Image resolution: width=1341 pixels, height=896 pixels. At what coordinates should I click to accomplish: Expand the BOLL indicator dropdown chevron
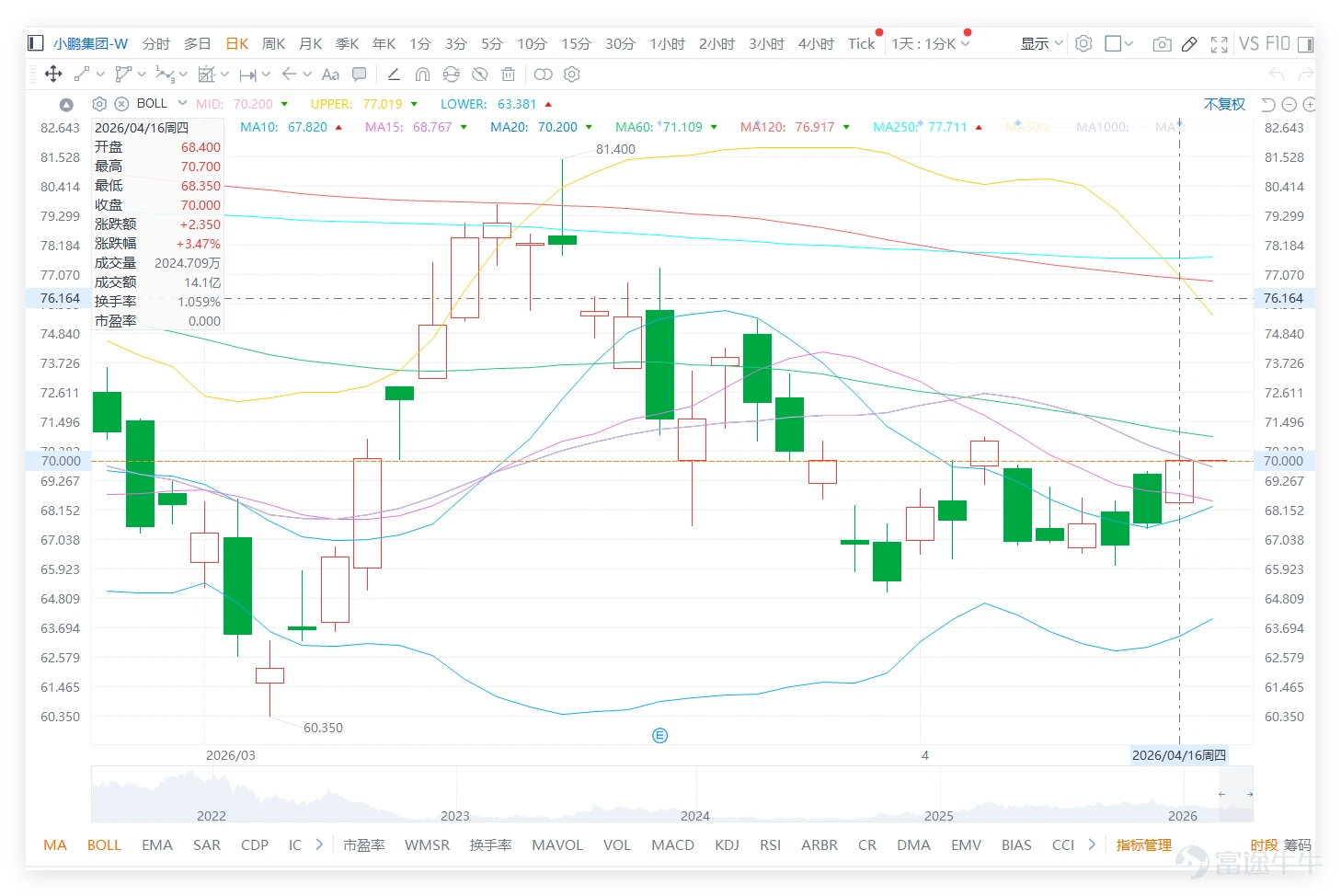pos(182,103)
